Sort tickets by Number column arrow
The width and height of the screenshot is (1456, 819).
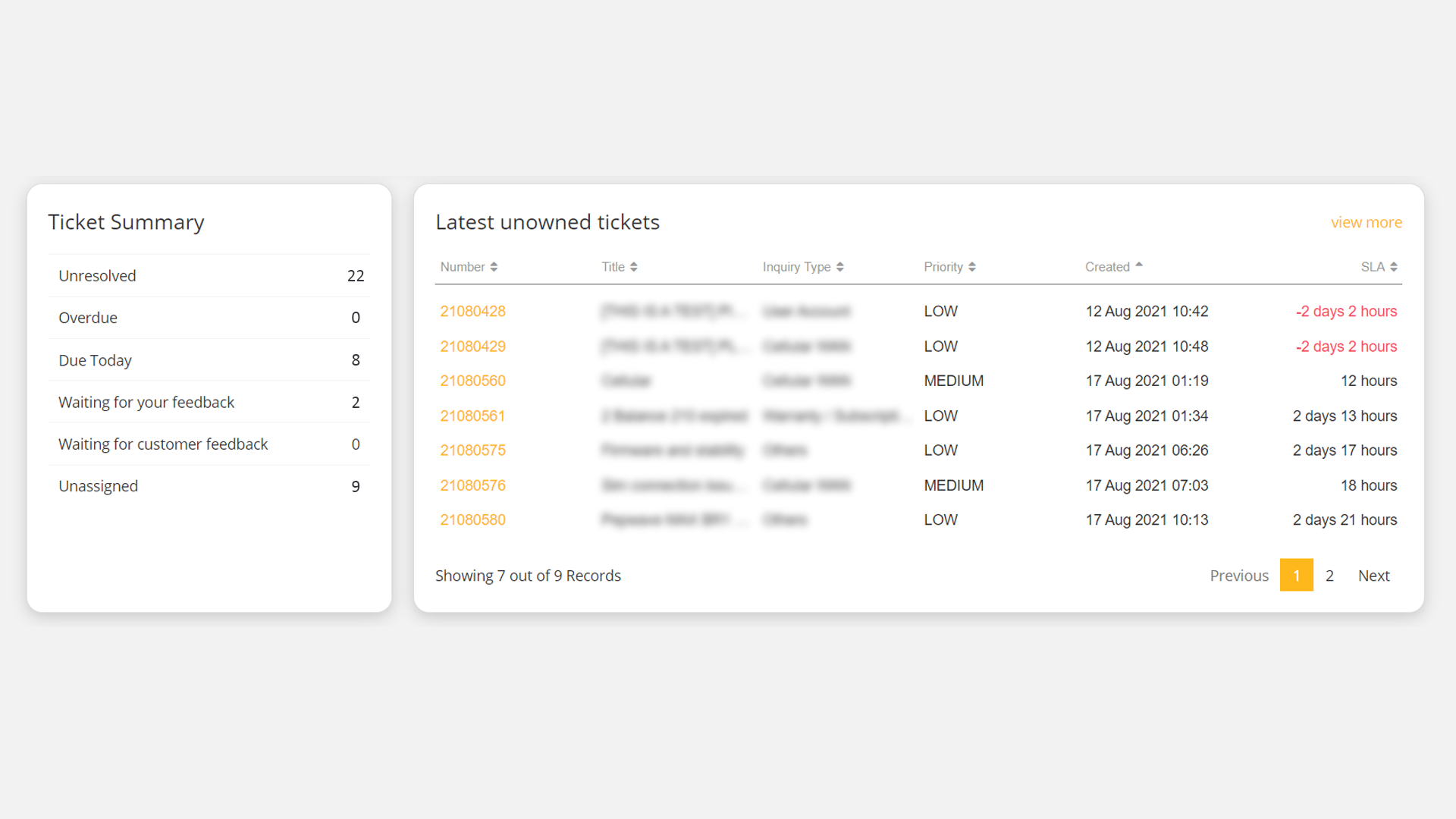[x=494, y=267]
